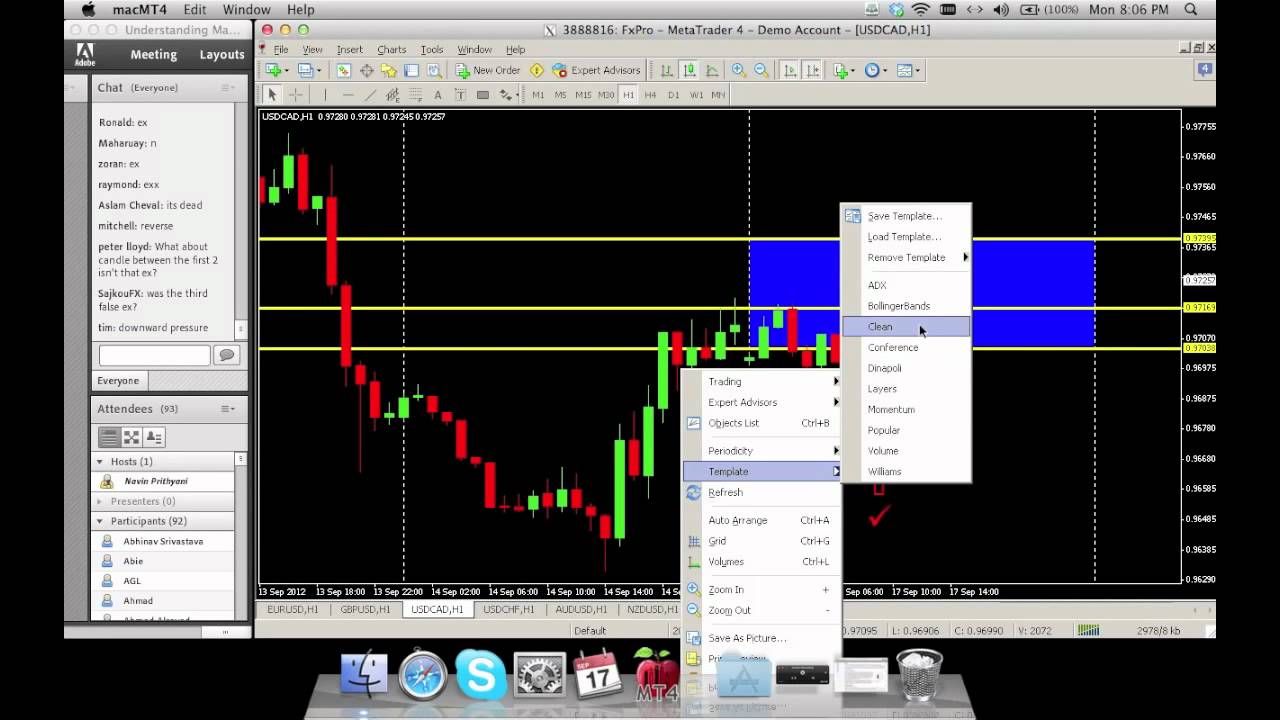This screenshot has width=1280, height=720.
Task: Select the vertical line drawing tool
Action: [x=325, y=95]
